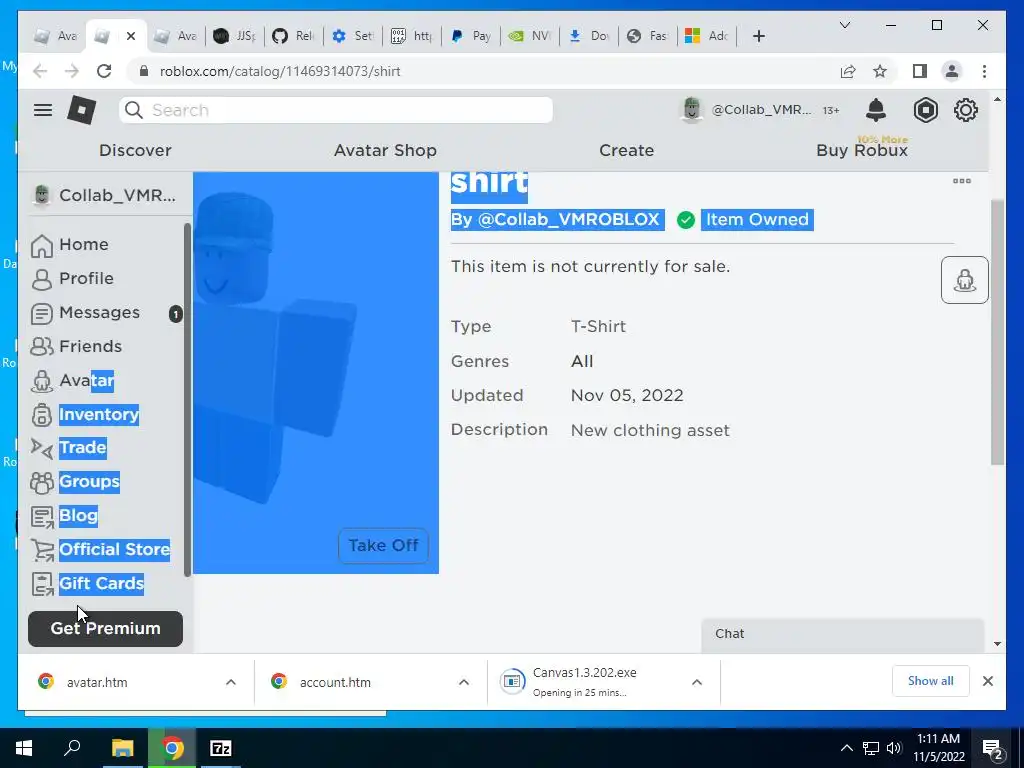Open Chrome side panel icon
The image size is (1024, 768).
pyautogui.click(x=920, y=71)
